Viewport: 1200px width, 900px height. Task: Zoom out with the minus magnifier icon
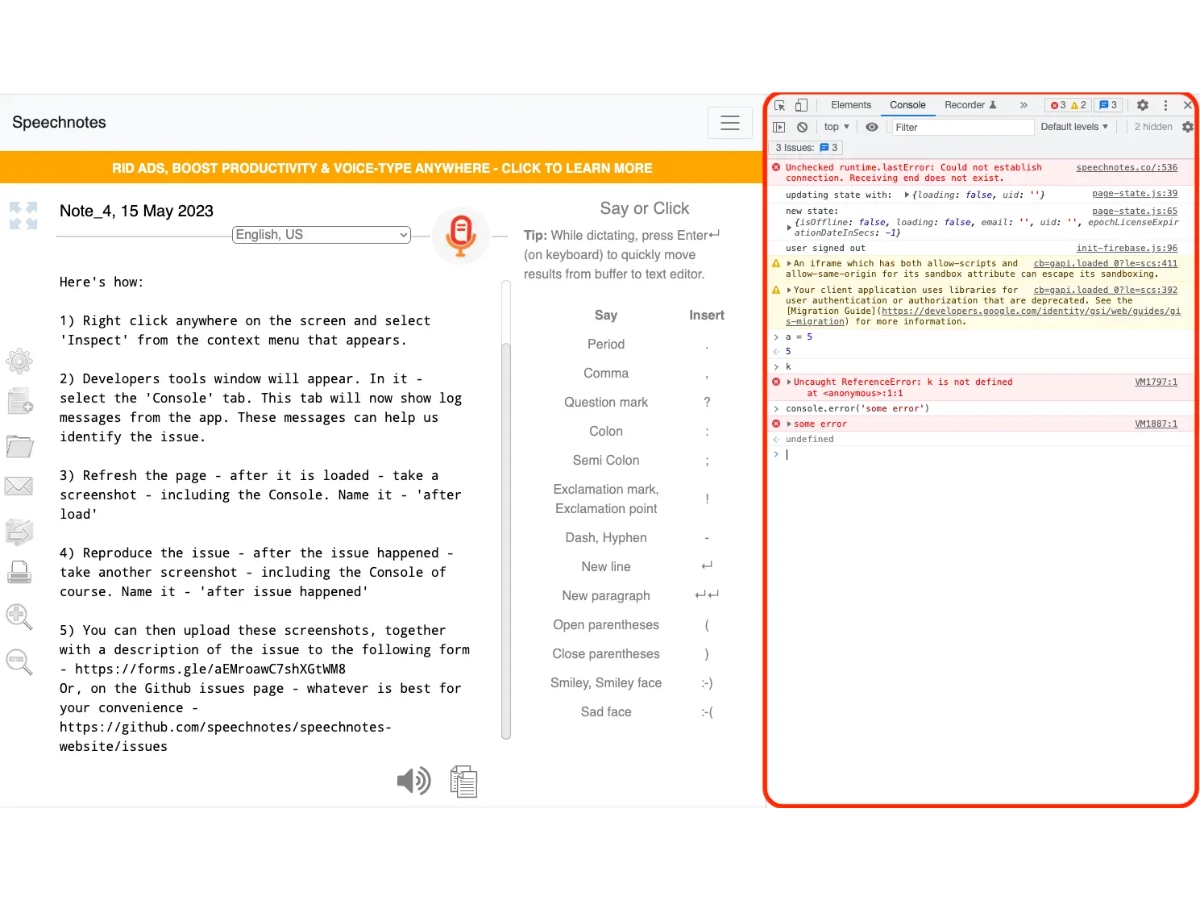(x=19, y=660)
